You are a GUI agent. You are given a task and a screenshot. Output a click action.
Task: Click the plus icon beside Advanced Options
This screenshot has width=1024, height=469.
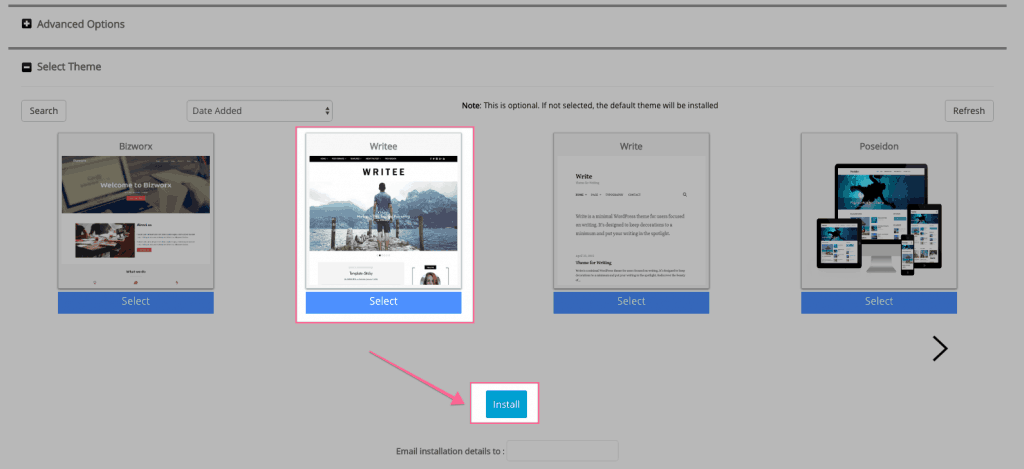(x=27, y=24)
